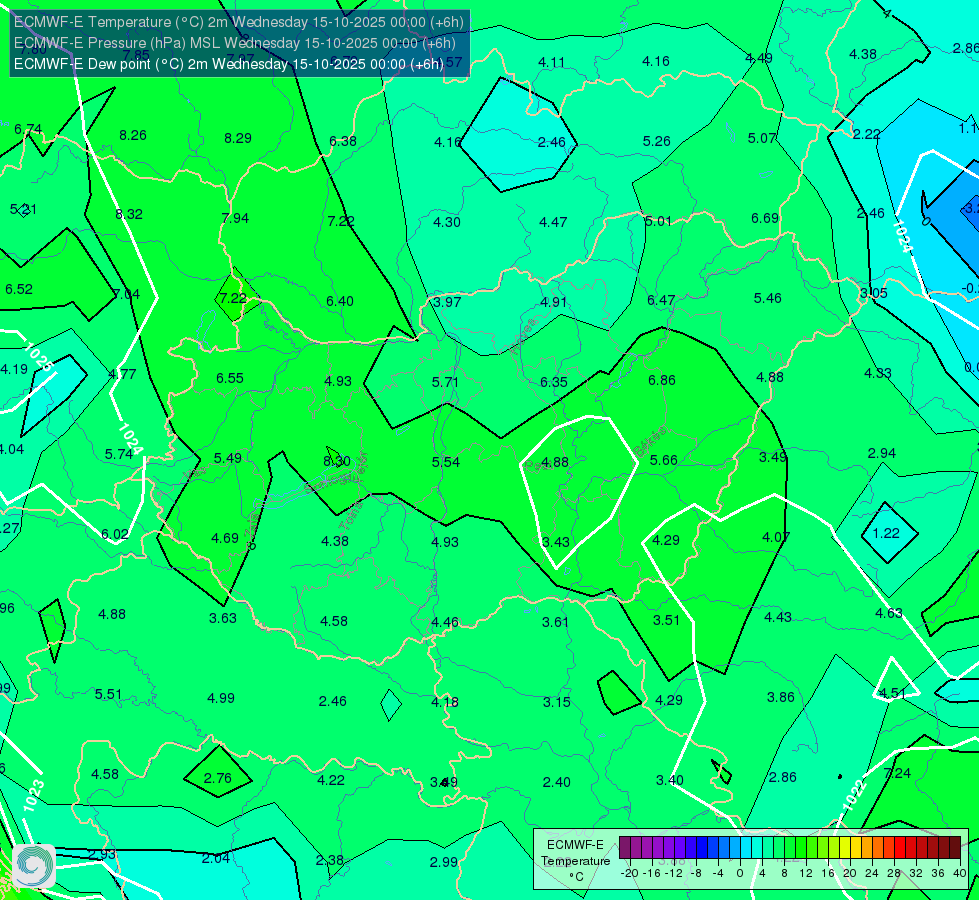Select the ECMWF-E Pressure MSL layer label
The height and width of the screenshot is (900, 979).
[235, 43]
